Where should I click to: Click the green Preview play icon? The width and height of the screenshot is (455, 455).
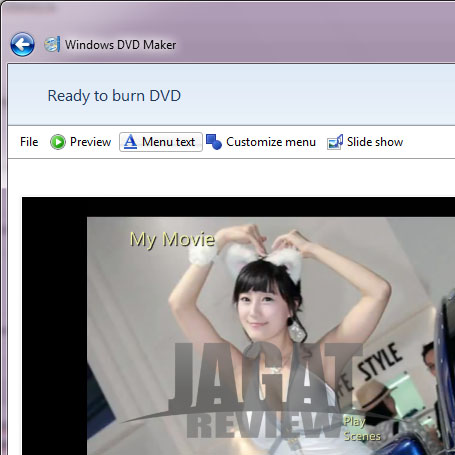[x=58, y=142]
